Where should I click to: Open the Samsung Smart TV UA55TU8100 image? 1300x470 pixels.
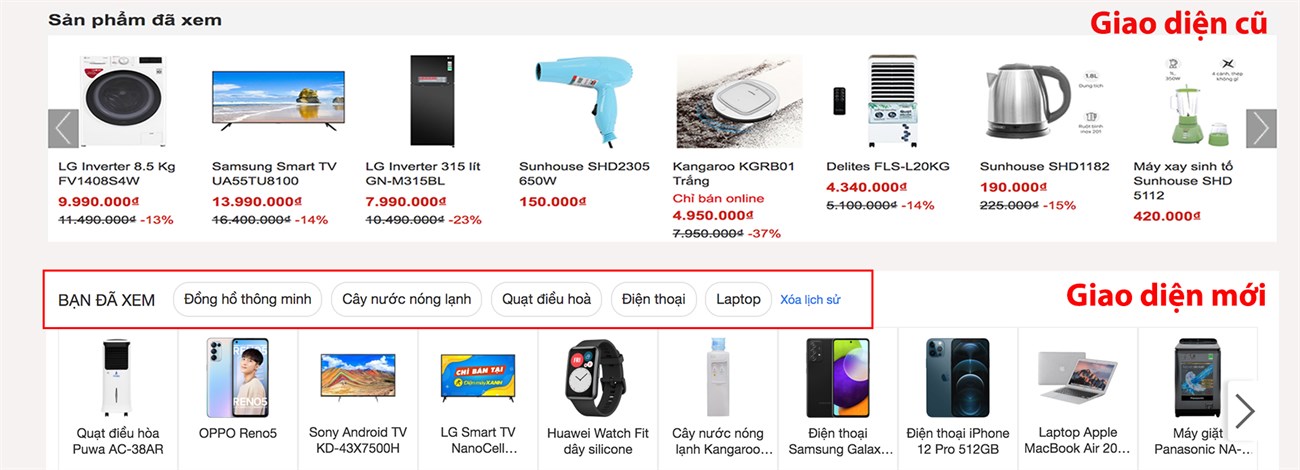[x=275, y=101]
